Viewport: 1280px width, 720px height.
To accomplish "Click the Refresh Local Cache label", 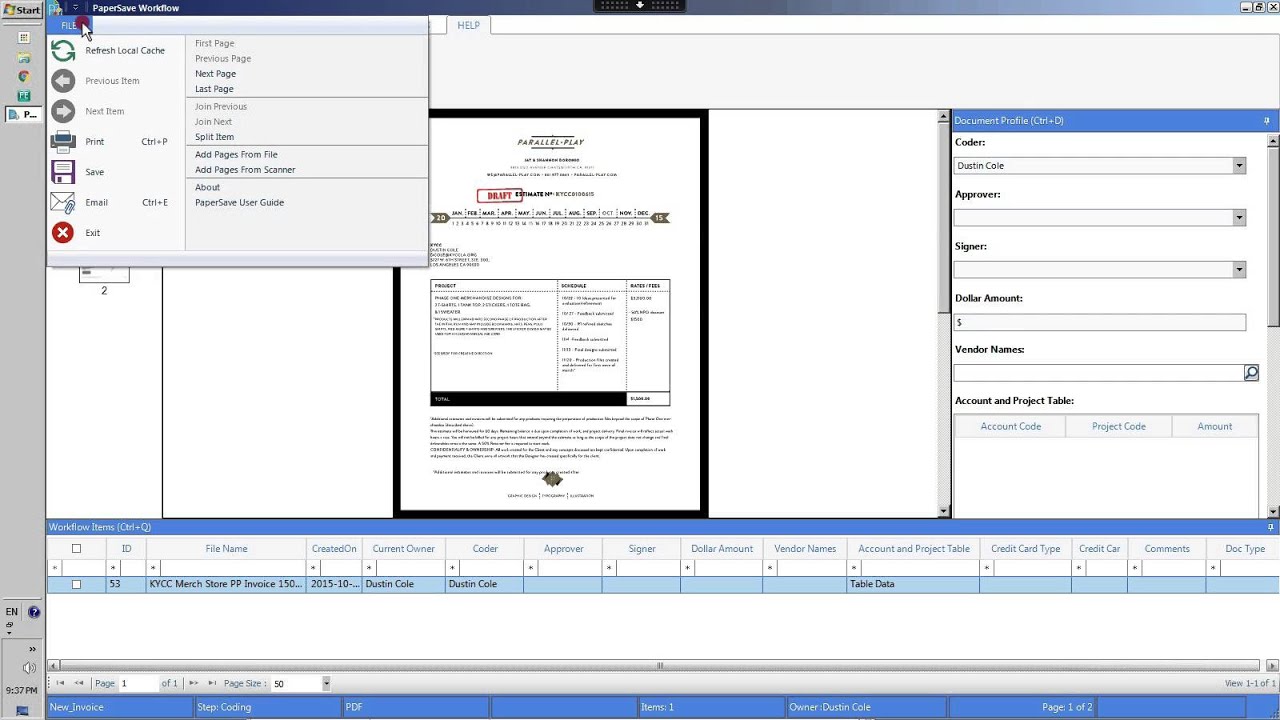I will (125, 51).
